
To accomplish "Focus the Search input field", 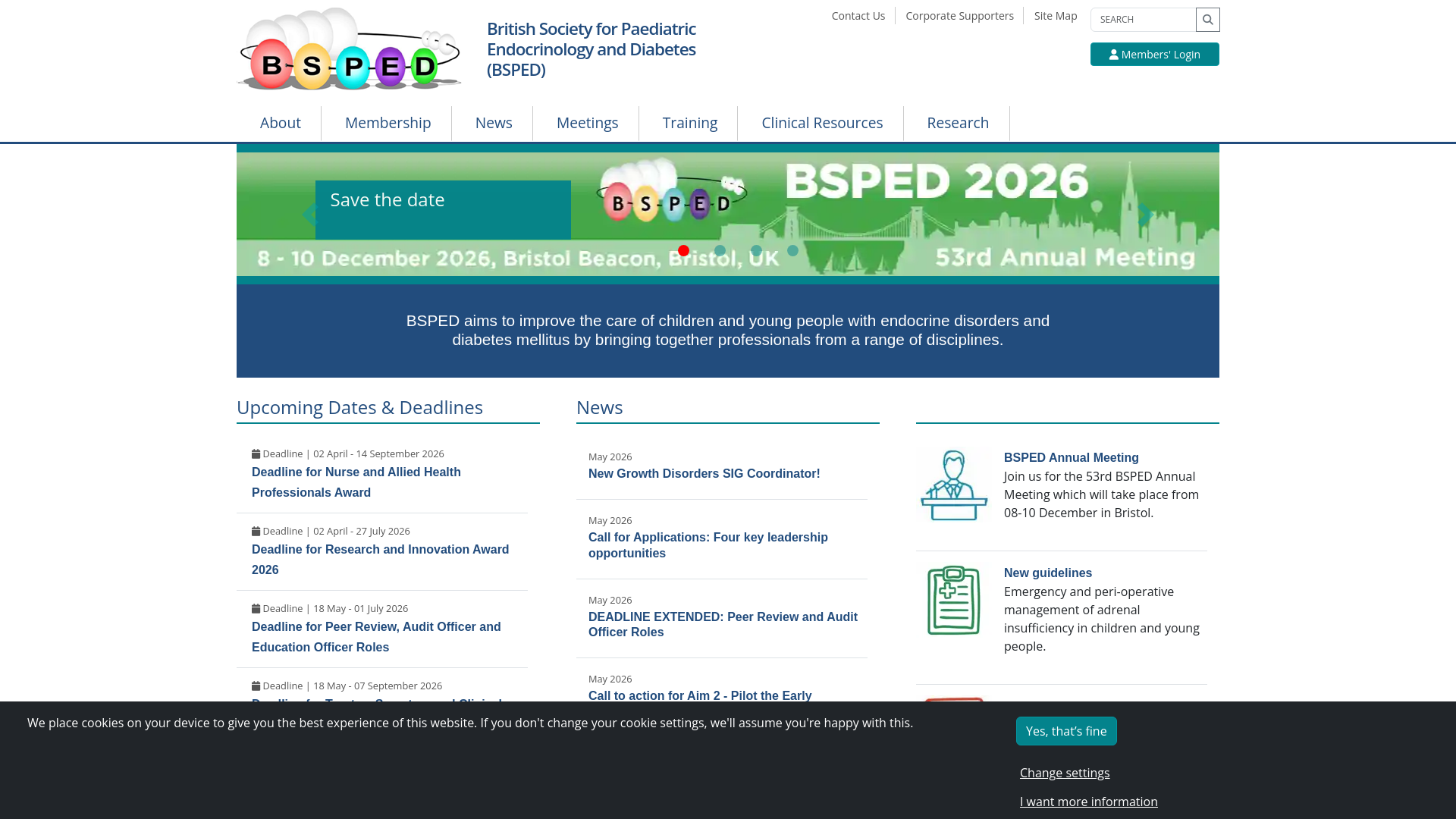I will (1143, 20).
